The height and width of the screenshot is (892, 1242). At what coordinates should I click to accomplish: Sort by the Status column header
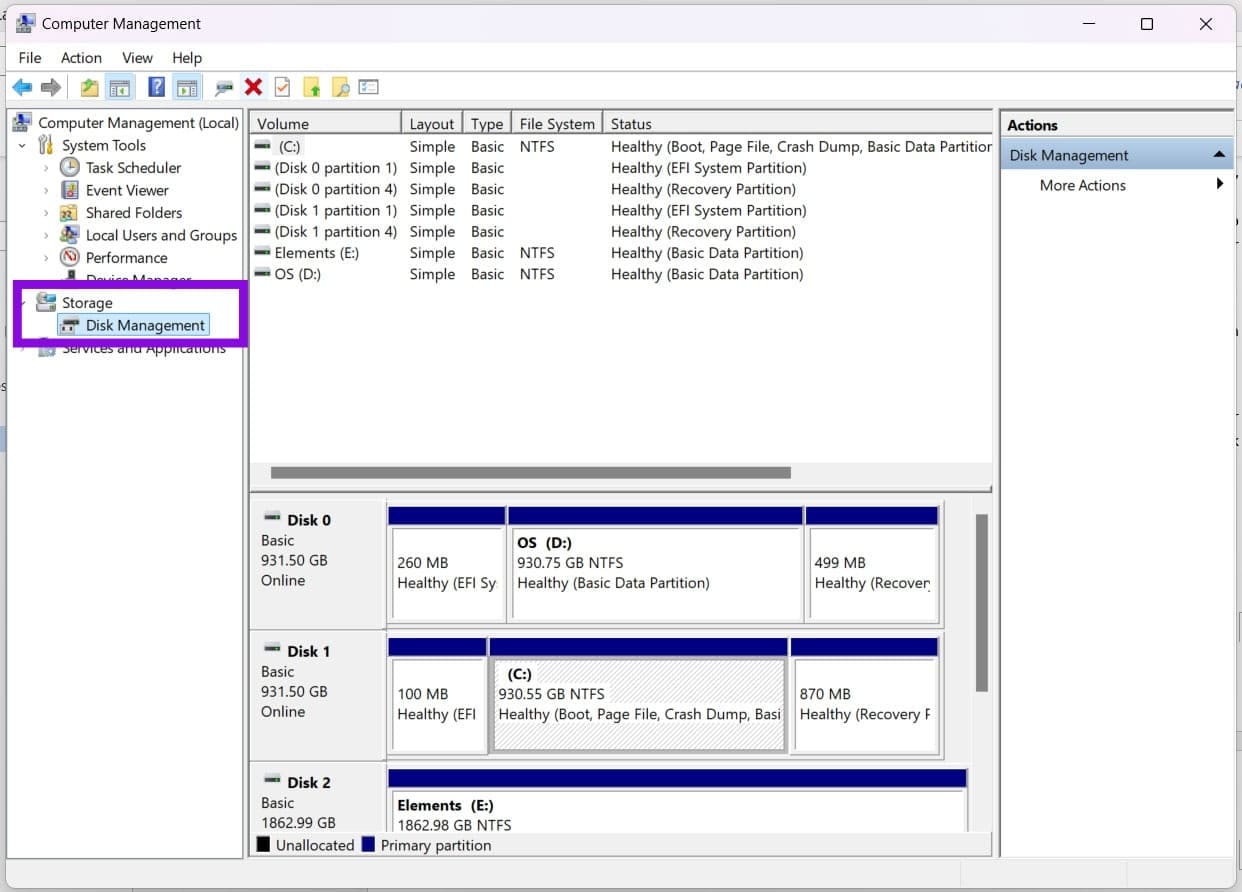(x=798, y=124)
